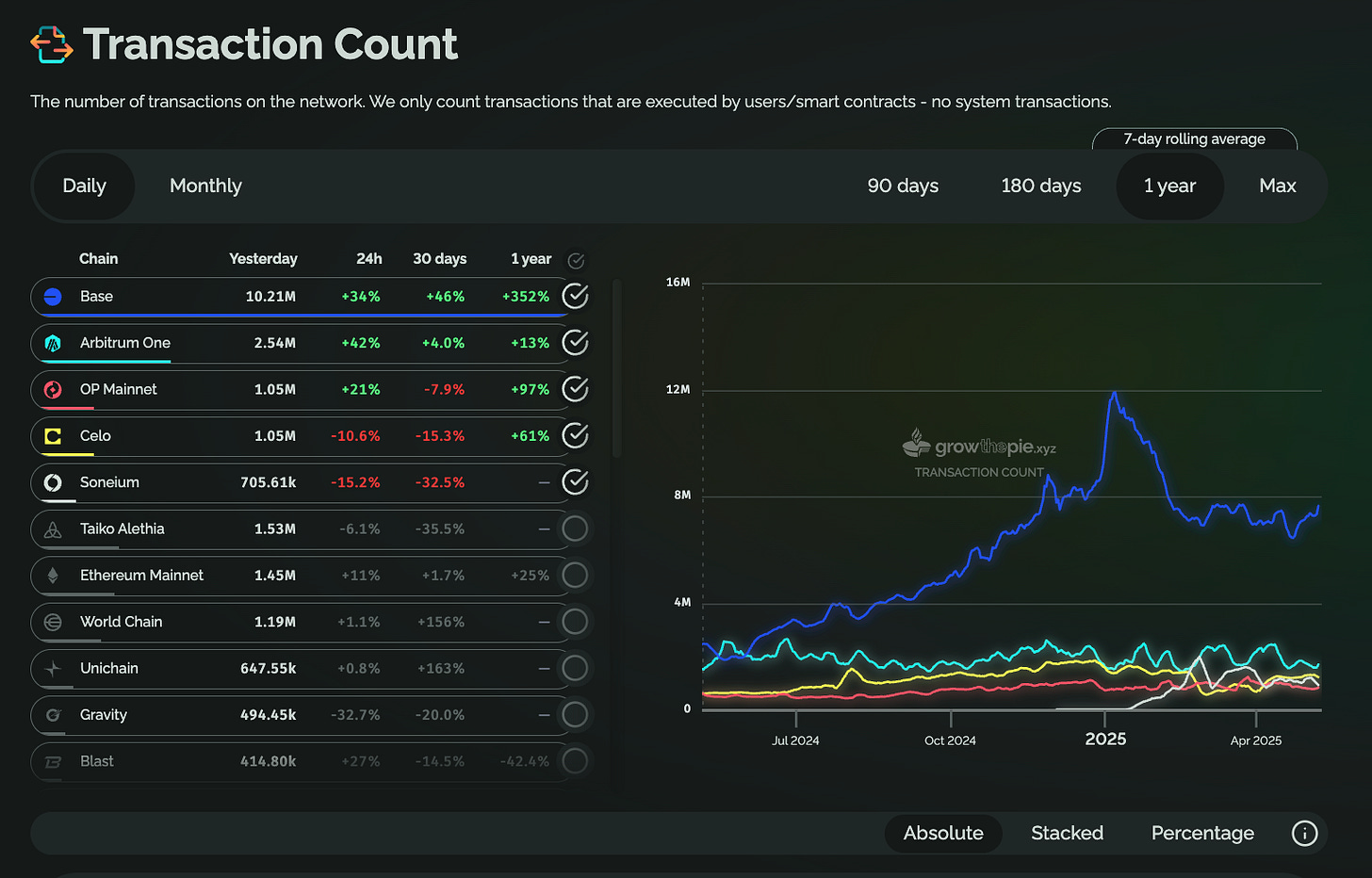Switch to the Monthly view
Image resolution: width=1372 pixels, height=878 pixels.
coord(205,186)
